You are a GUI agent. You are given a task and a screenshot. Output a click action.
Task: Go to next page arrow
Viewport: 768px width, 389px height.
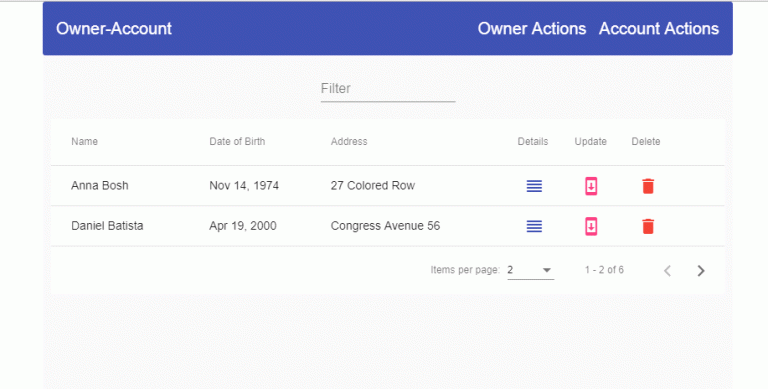click(701, 270)
